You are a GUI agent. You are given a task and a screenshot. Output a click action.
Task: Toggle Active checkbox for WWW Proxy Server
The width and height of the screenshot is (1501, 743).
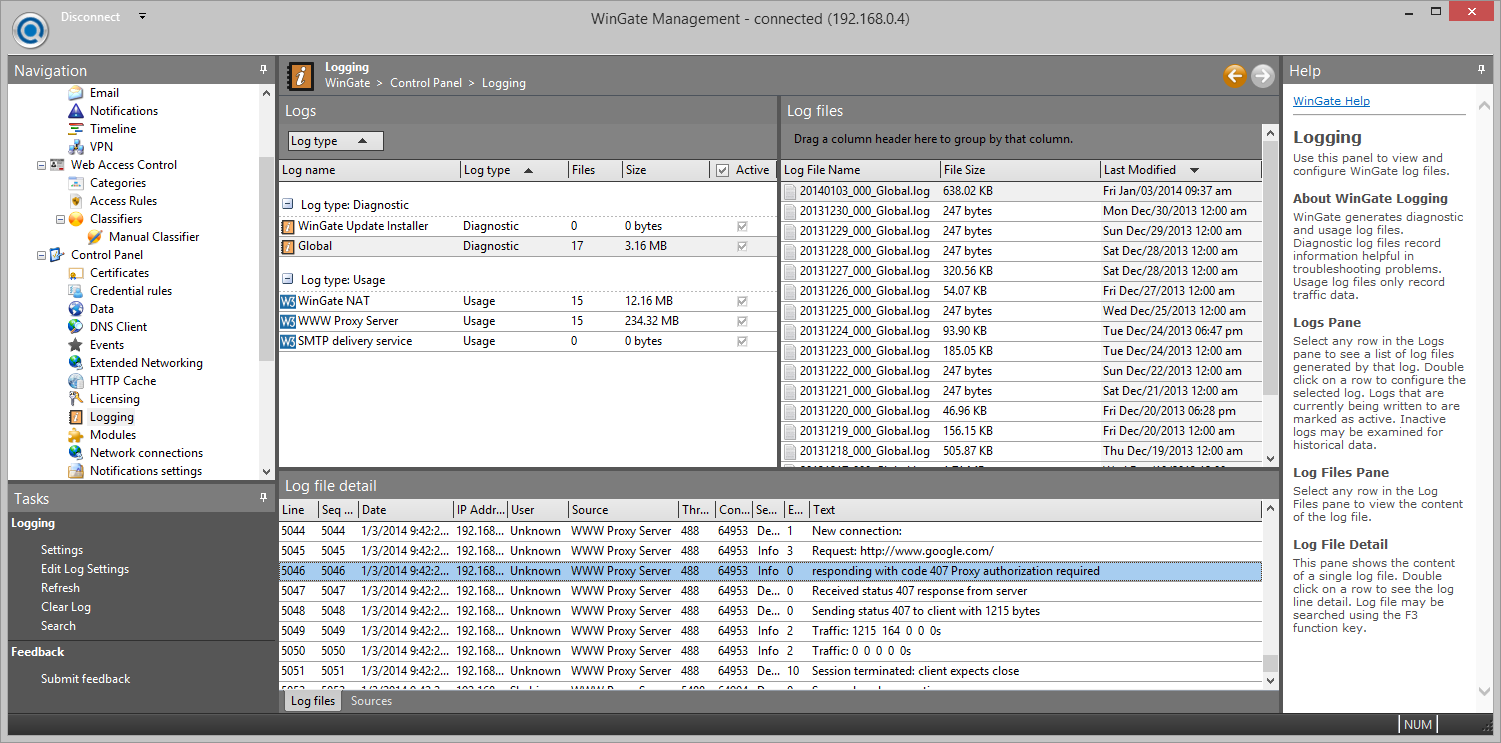(x=742, y=321)
